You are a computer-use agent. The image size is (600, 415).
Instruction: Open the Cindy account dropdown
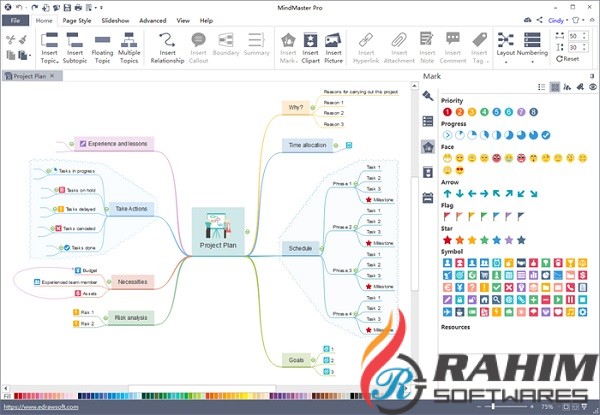(x=558, y=21)
